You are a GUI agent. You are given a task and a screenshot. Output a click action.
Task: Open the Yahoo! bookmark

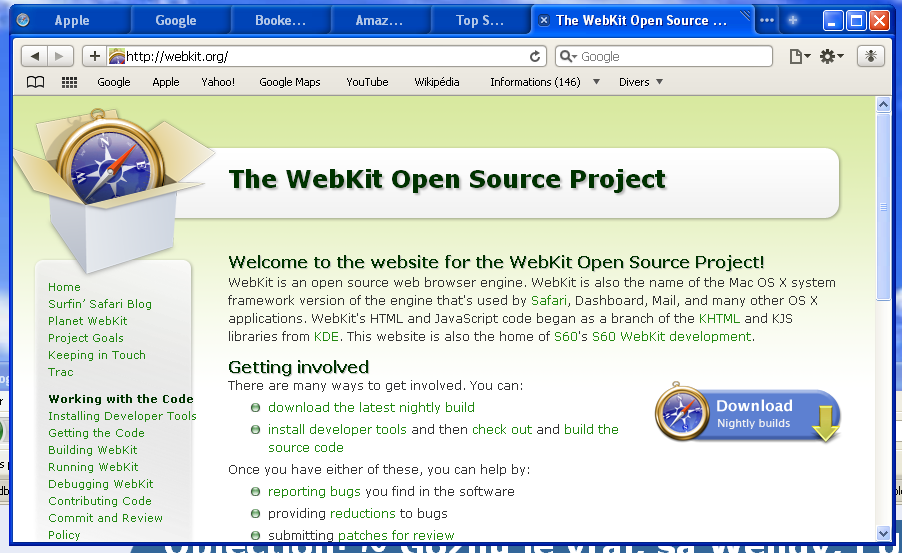(218, 82)
